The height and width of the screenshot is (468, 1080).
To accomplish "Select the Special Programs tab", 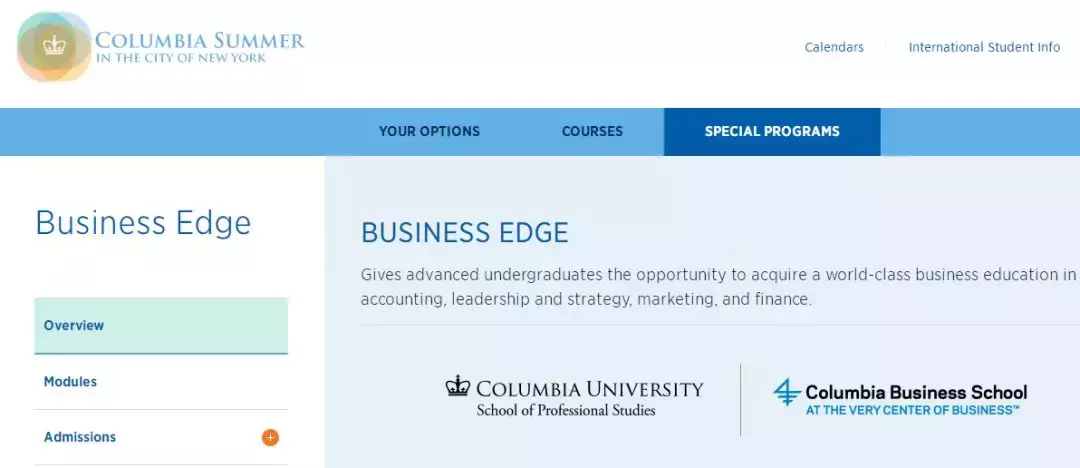I will click(772, 131).
